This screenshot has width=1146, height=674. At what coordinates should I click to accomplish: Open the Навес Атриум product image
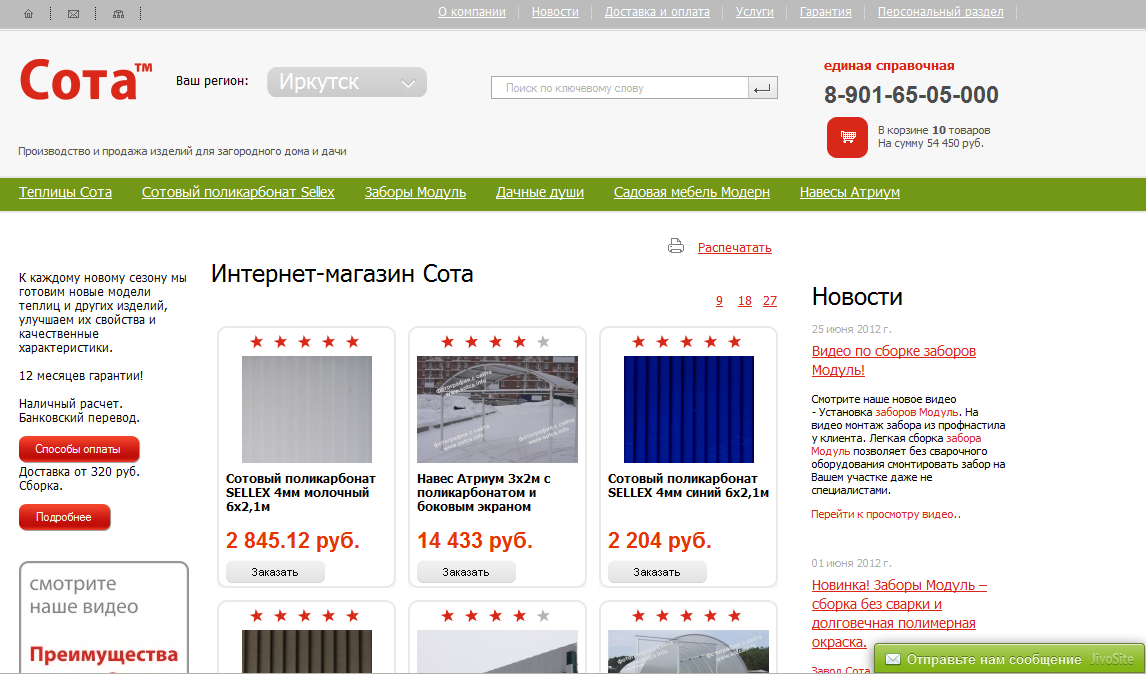click(497, 409)
